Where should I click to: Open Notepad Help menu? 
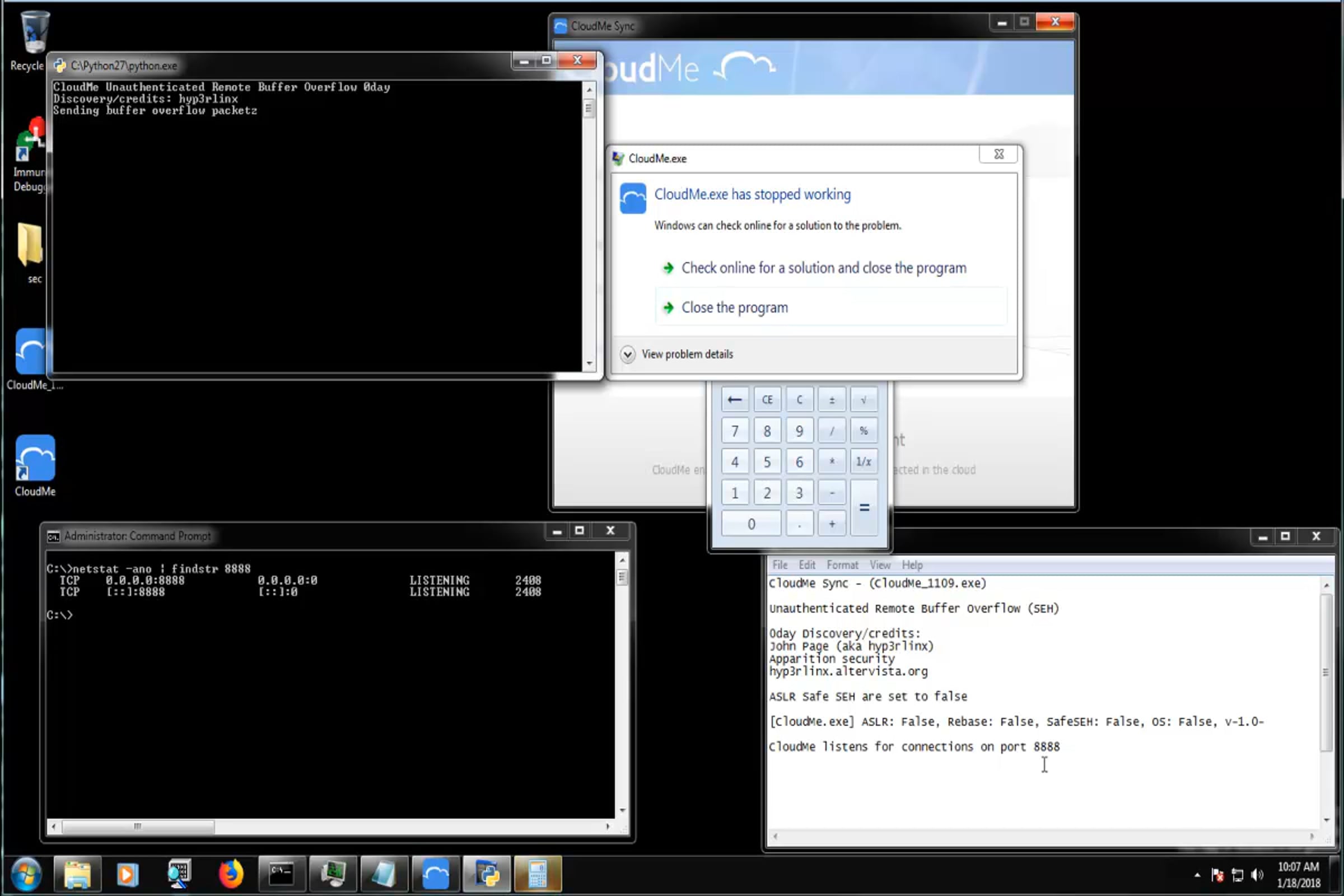coord(912,564)
